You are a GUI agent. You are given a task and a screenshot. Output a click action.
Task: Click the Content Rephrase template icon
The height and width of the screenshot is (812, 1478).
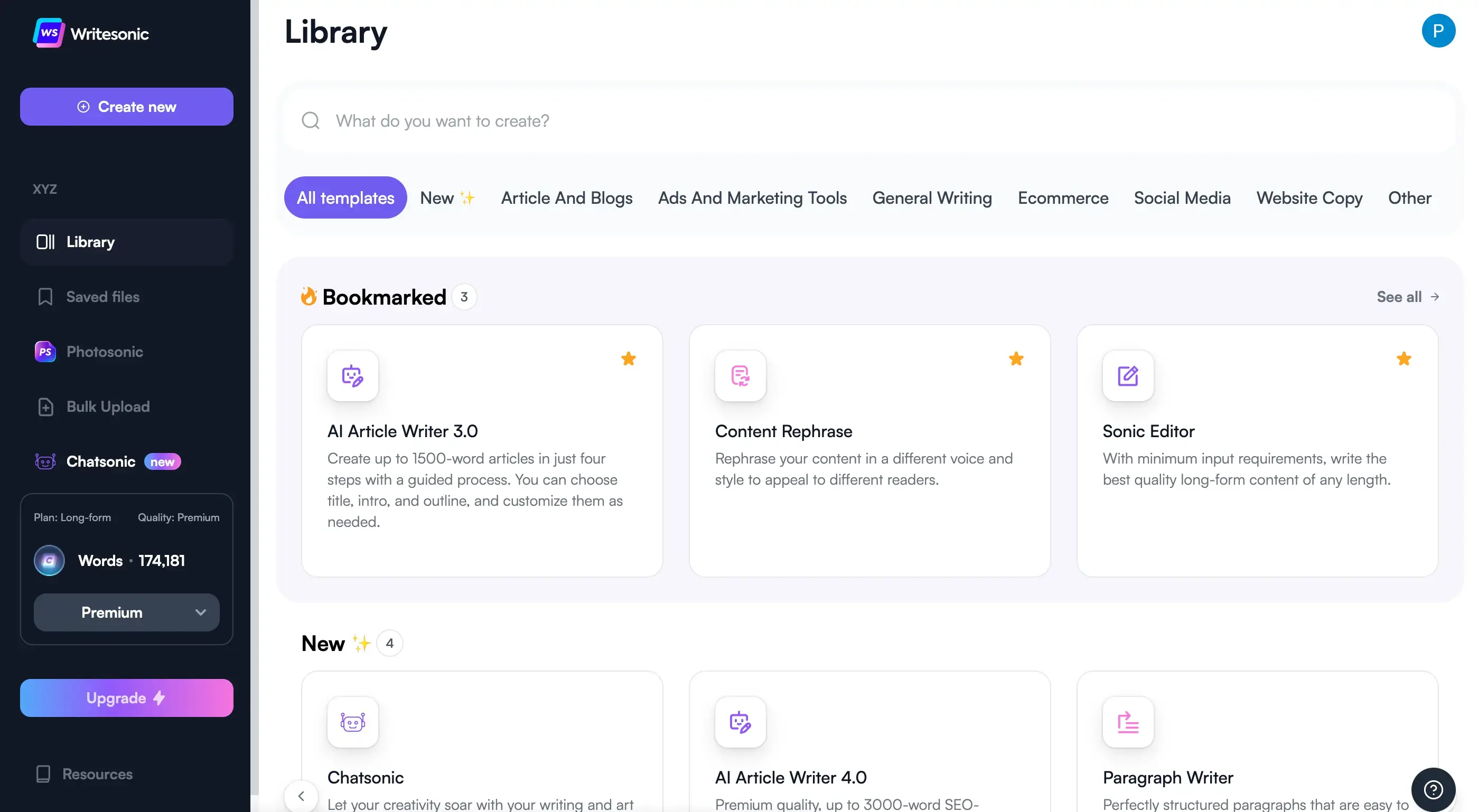(740, 375)
